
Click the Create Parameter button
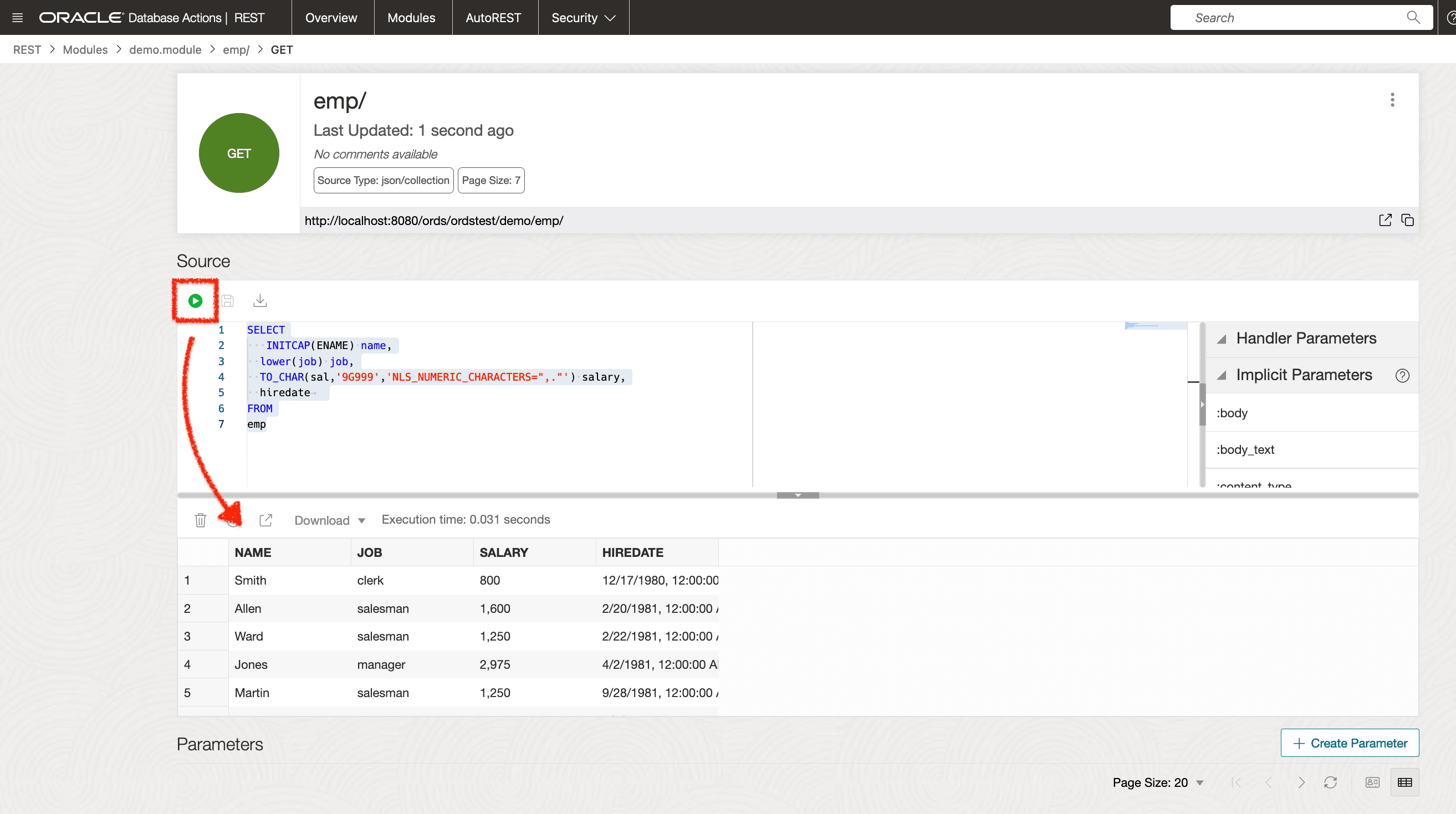1349,743
